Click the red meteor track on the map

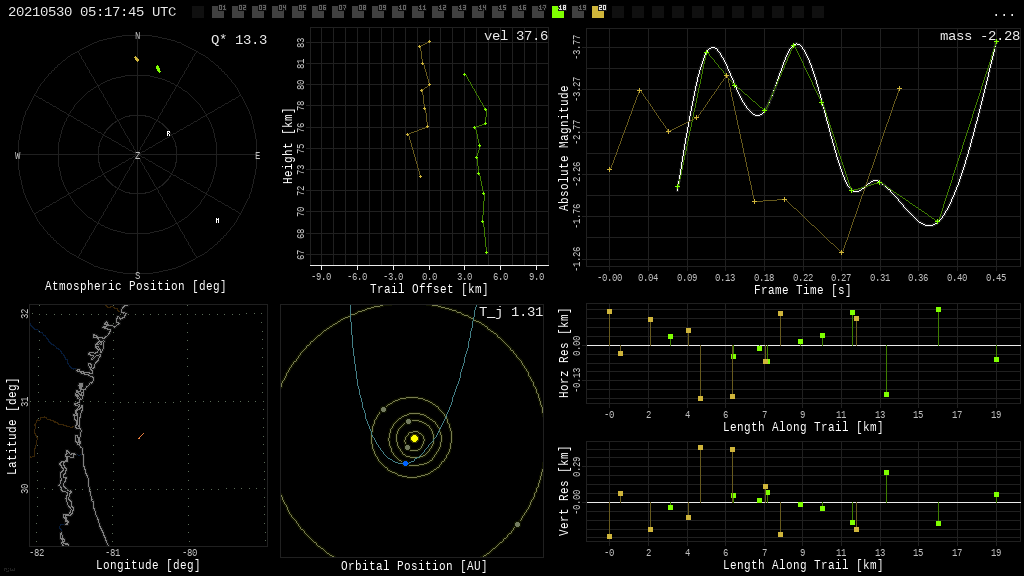pyautogui.click(x=141, y=436)
